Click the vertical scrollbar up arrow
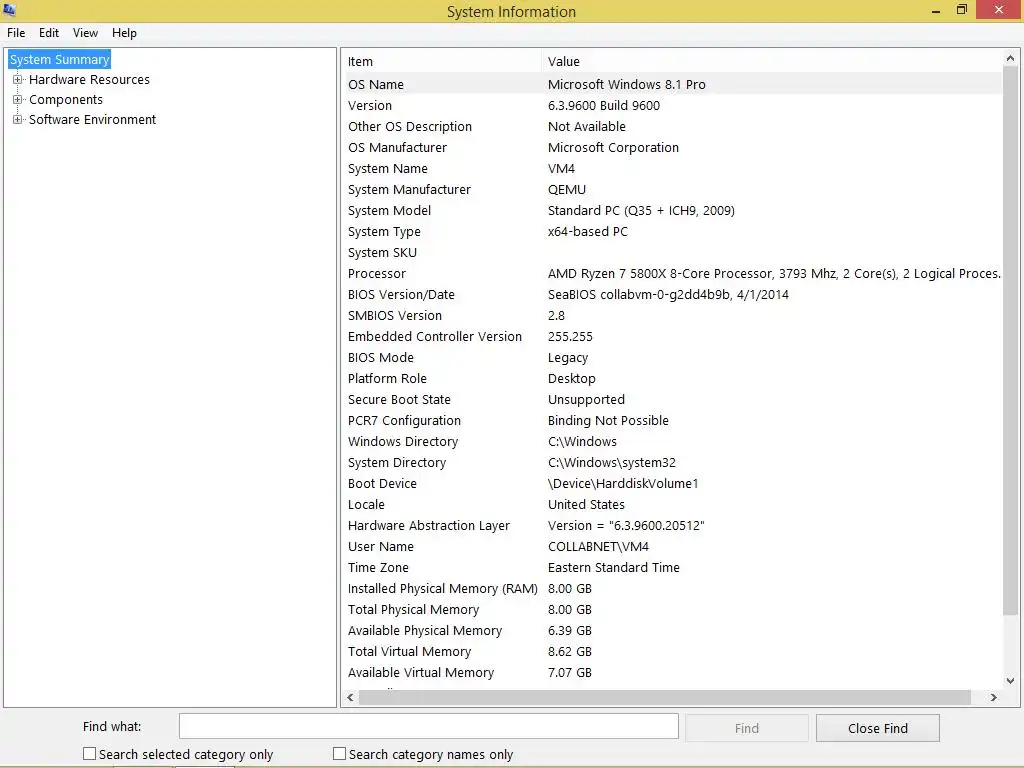Image resolution: width=1024 pixels, height=768 pixels. point(1010,58)
